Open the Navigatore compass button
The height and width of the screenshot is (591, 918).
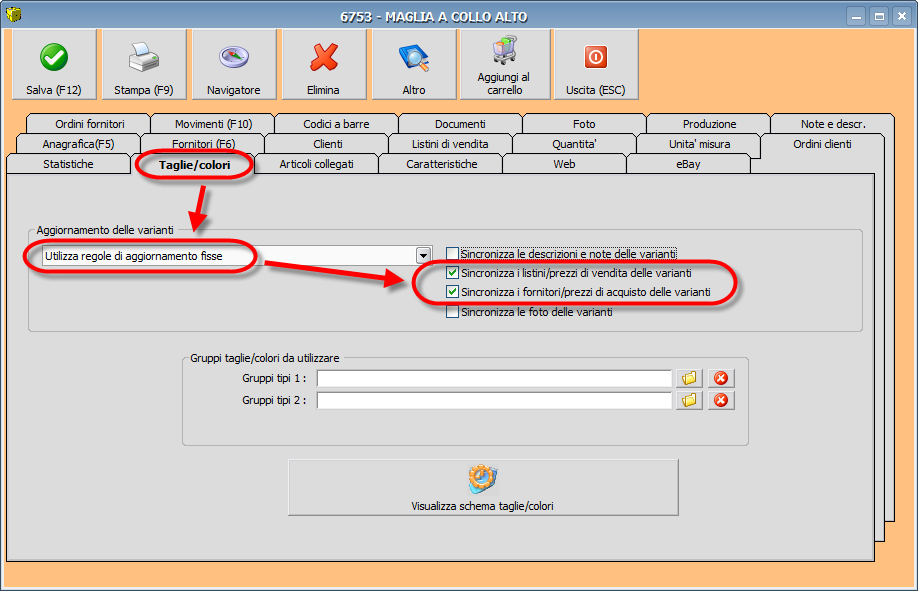[x=234, y=64]
